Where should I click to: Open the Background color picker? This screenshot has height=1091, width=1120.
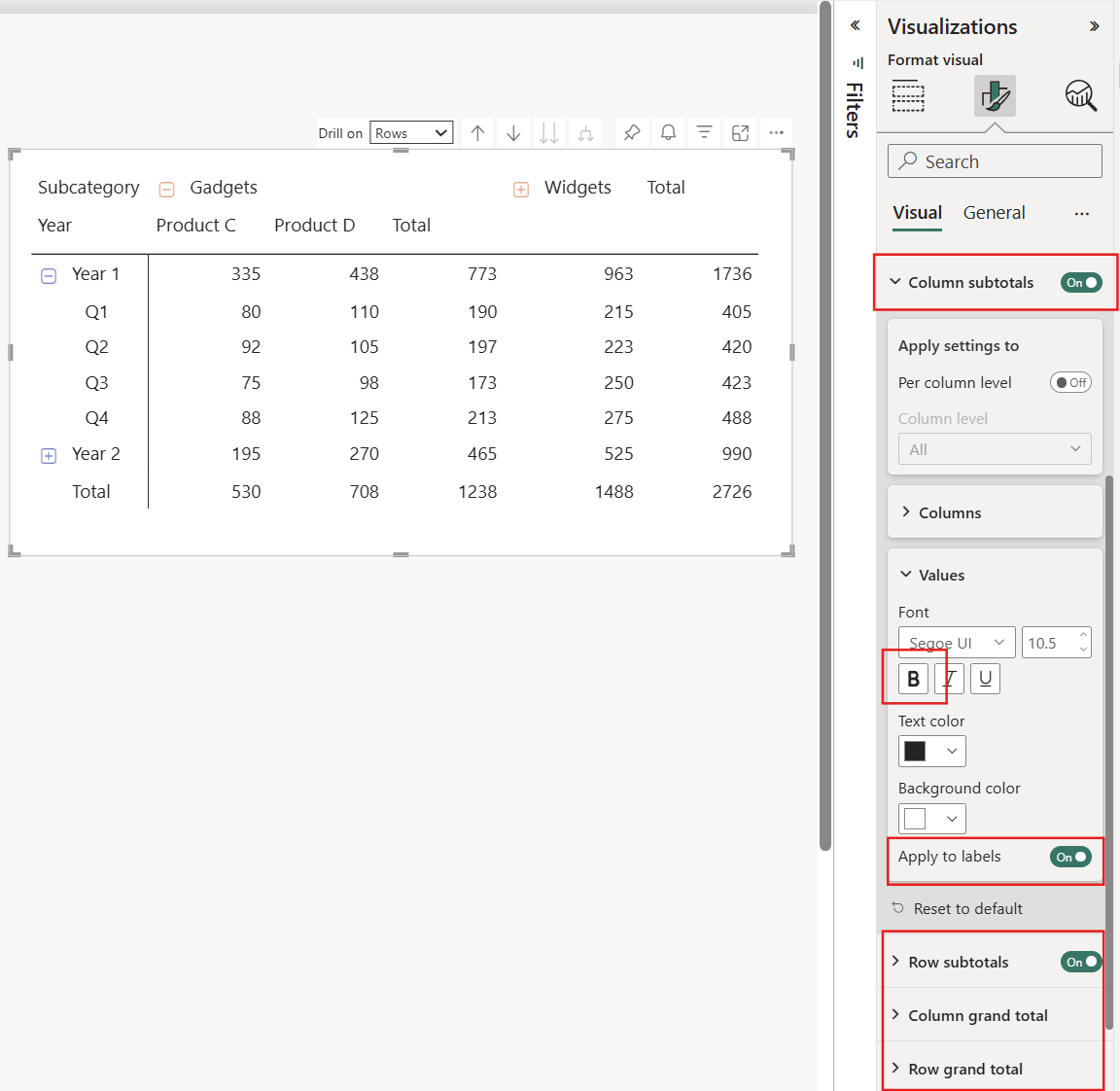[931, 819]
